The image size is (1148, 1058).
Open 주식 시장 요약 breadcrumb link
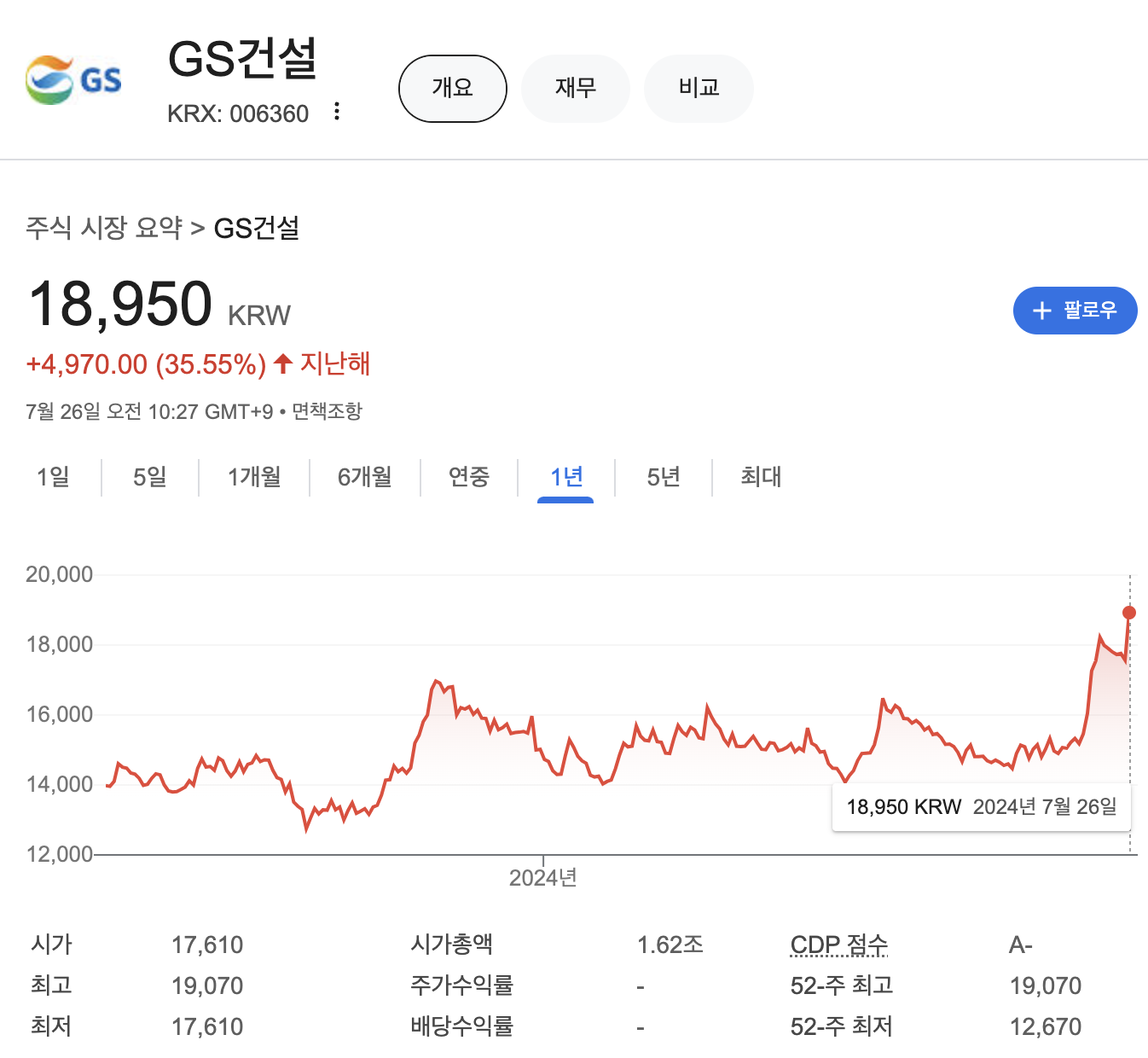104,228
